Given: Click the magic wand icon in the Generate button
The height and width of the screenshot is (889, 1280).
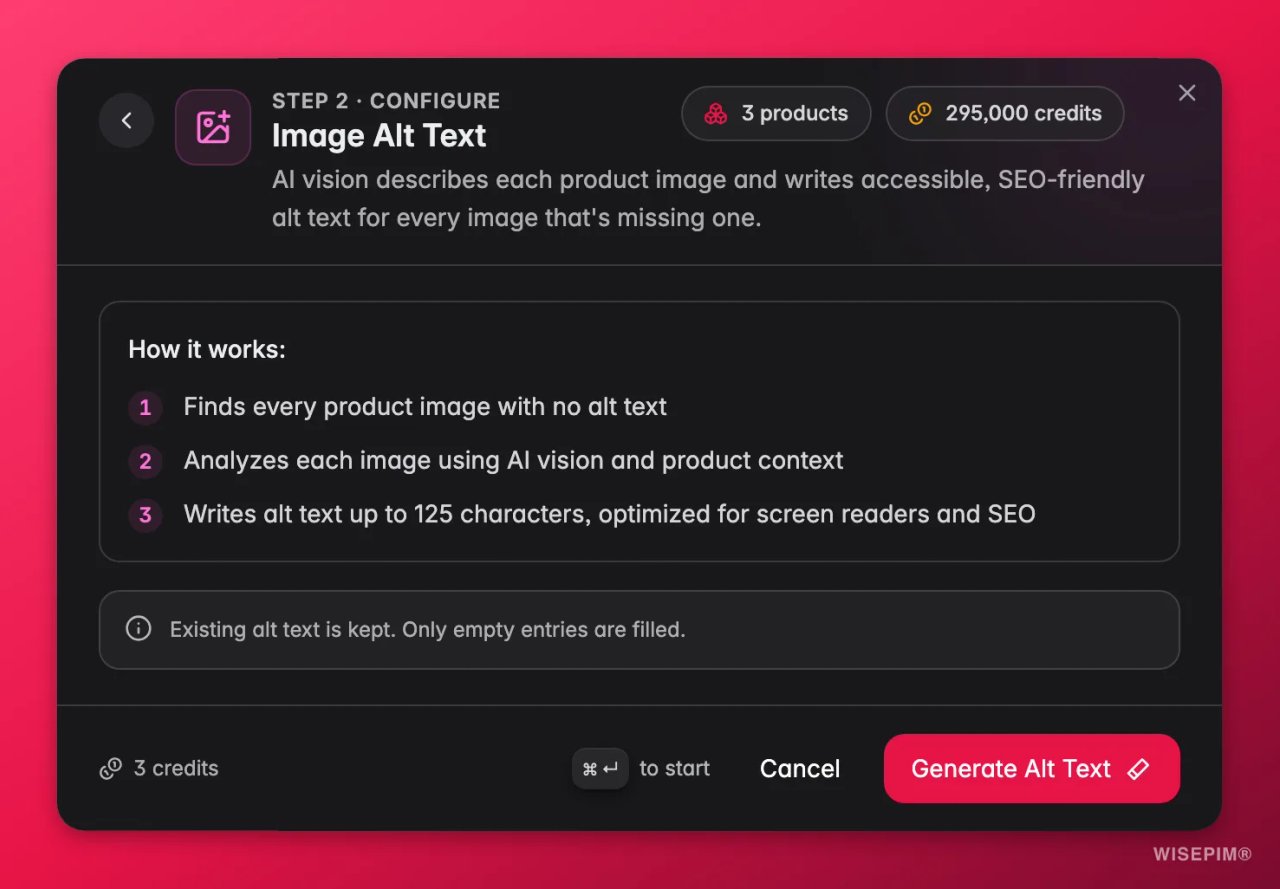Looking at the screenshot, I should (1138, 769).
